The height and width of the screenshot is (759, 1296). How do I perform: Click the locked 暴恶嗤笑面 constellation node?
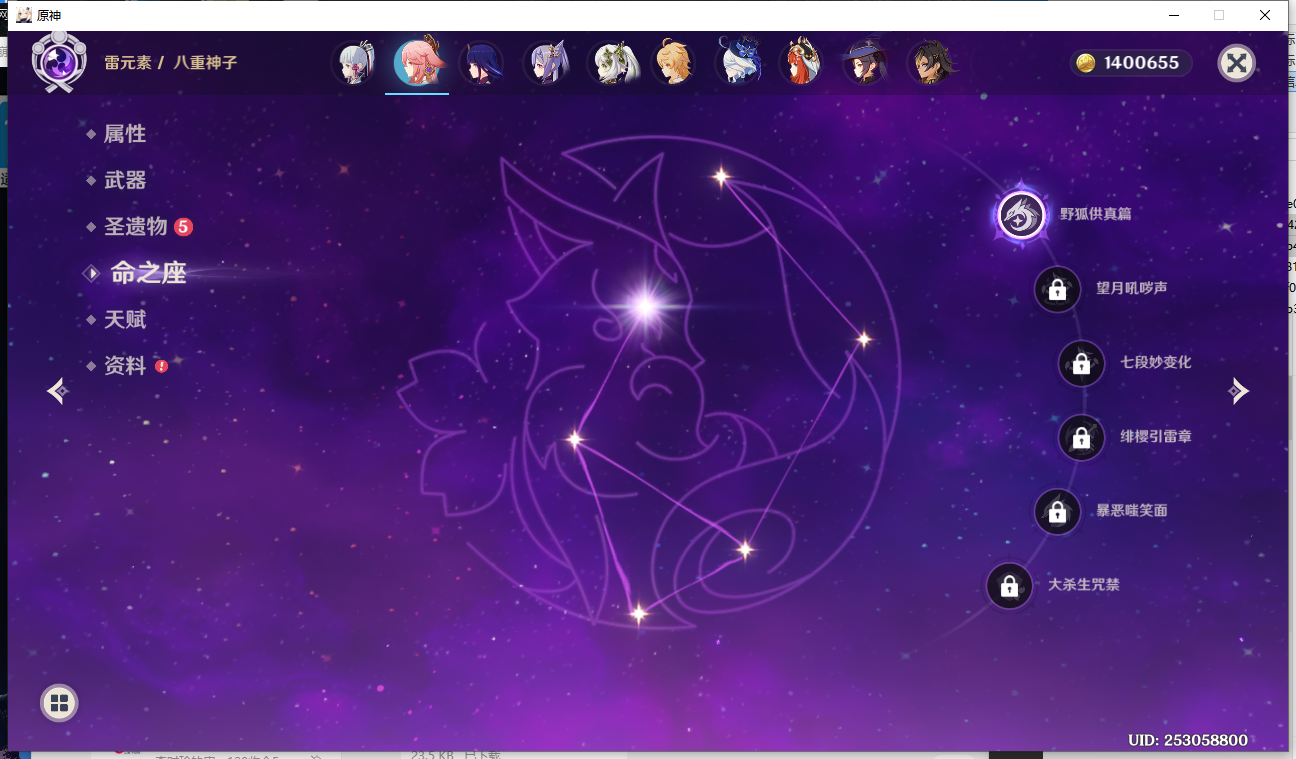point(1057,512)
